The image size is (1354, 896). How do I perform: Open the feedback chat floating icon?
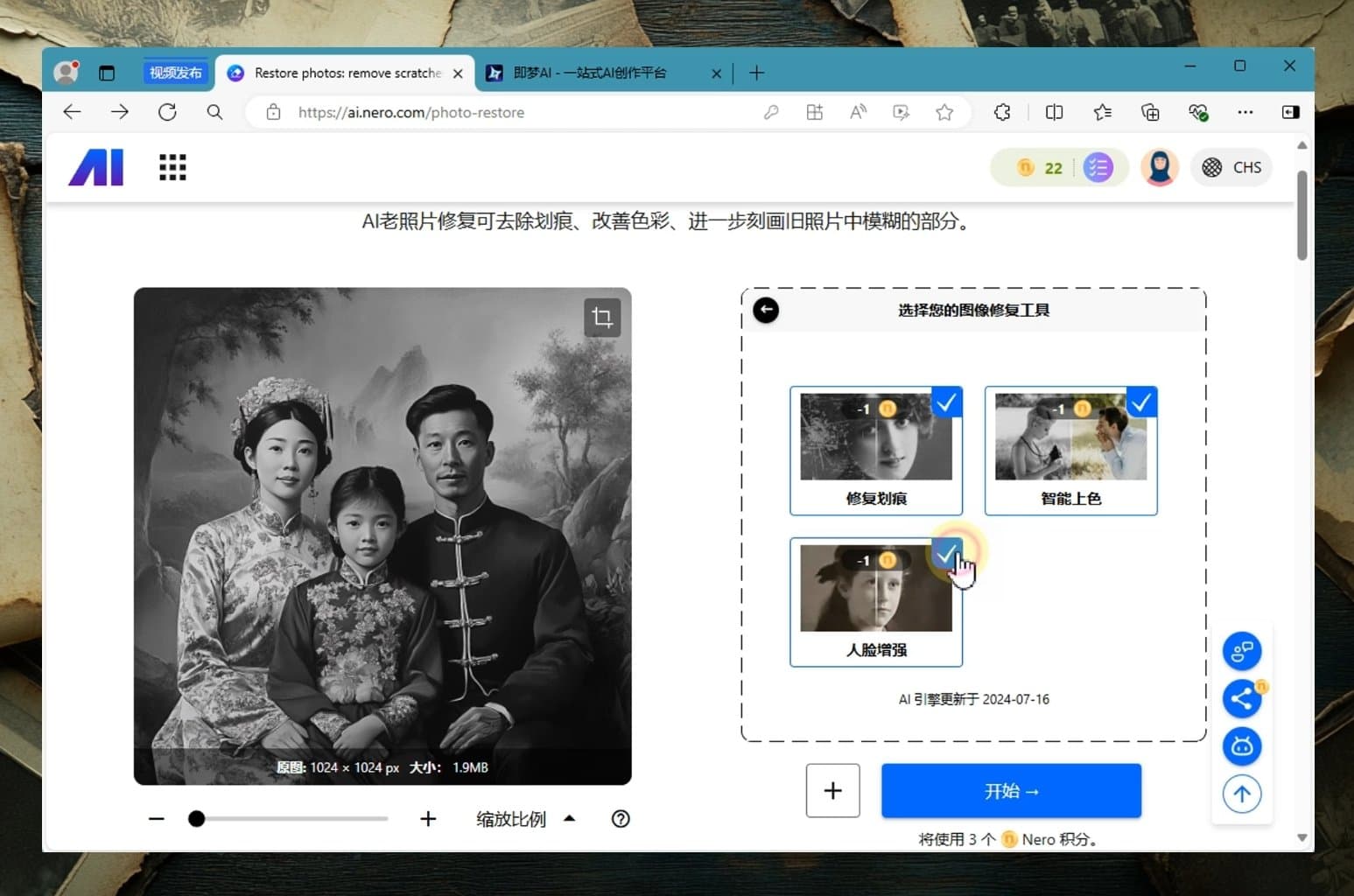[1241, 651]
